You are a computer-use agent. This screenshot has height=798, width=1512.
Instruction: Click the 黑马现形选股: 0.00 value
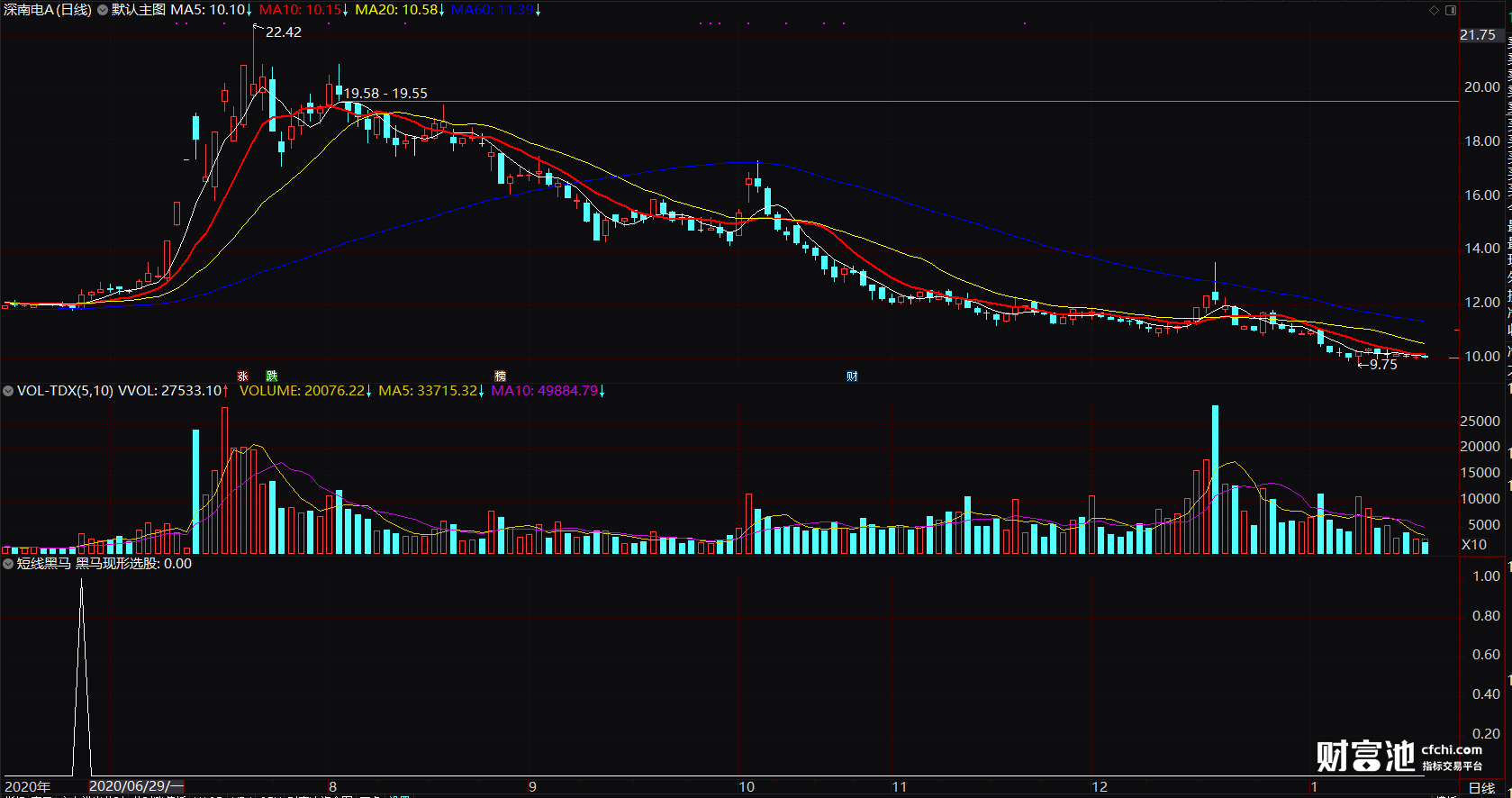click(x=133, y=564)
